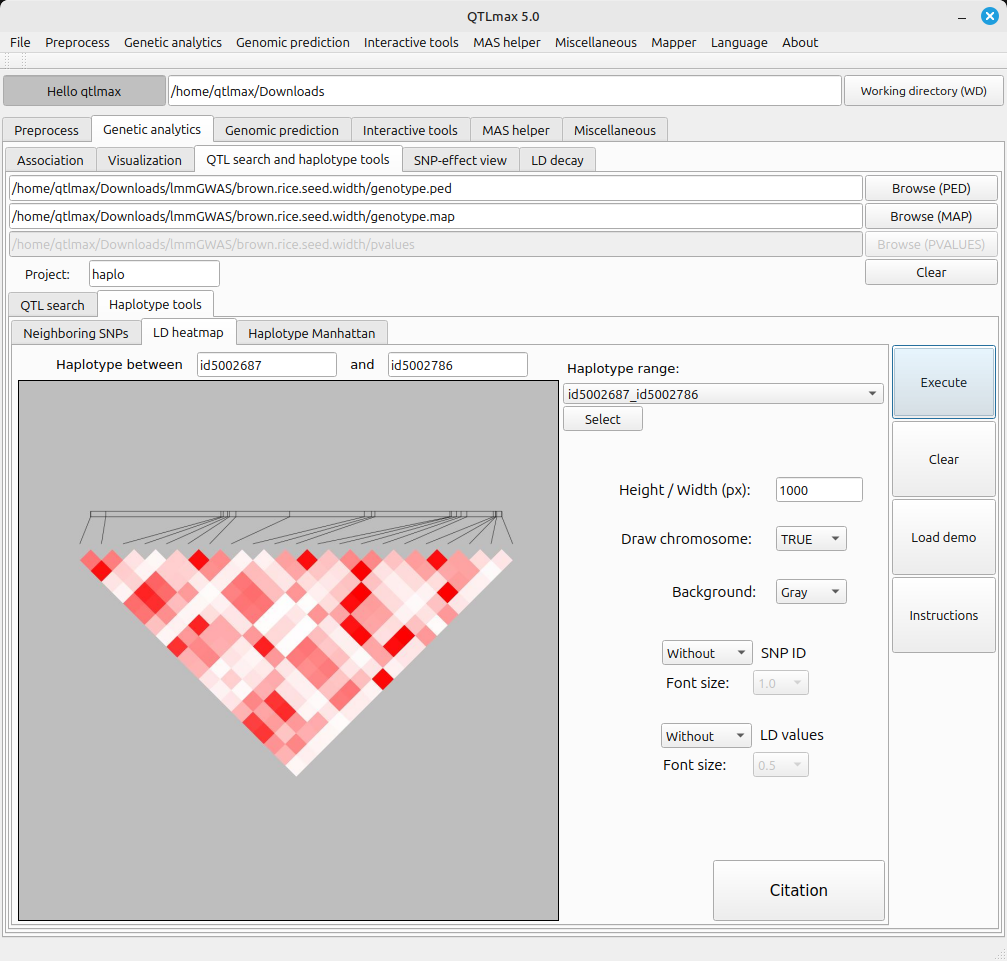
Task: Close the QTLmax window
Action: 988,15
